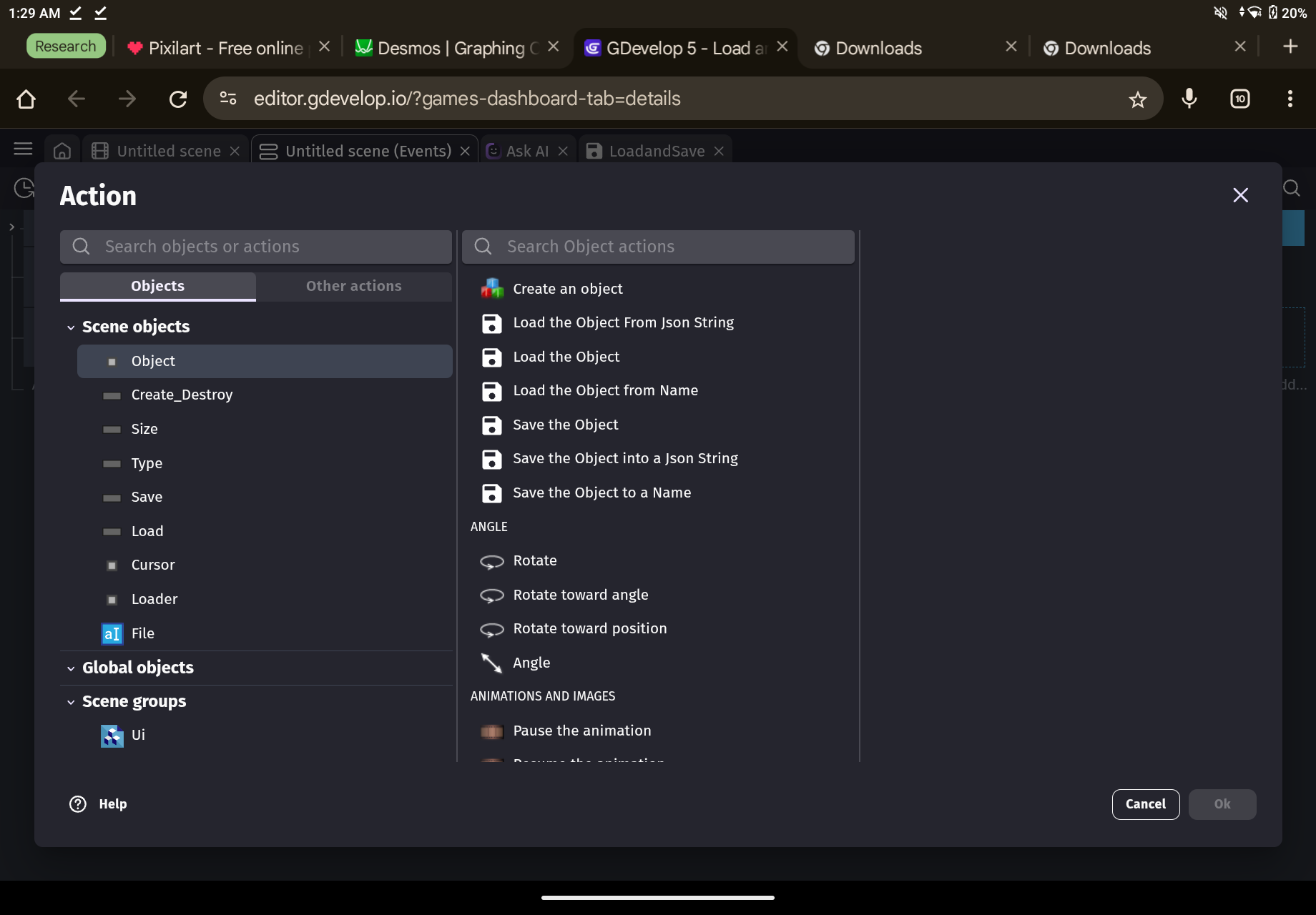Open the browser three-dot menu
Screen dimensions: 1316x915
(x=1290, y=99)
